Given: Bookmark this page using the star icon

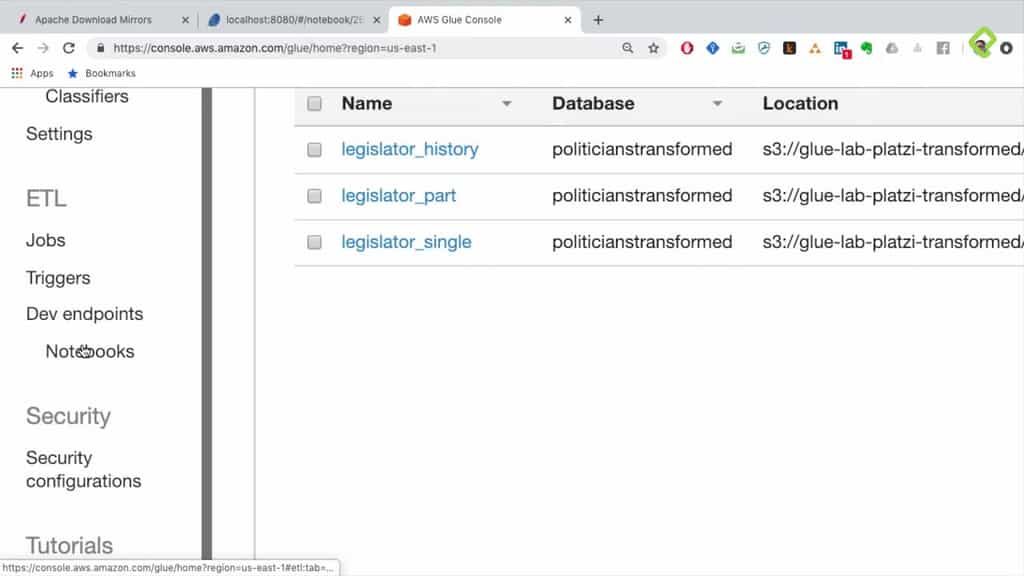Looking at the screenshot, I should click(x=652, y=47).
